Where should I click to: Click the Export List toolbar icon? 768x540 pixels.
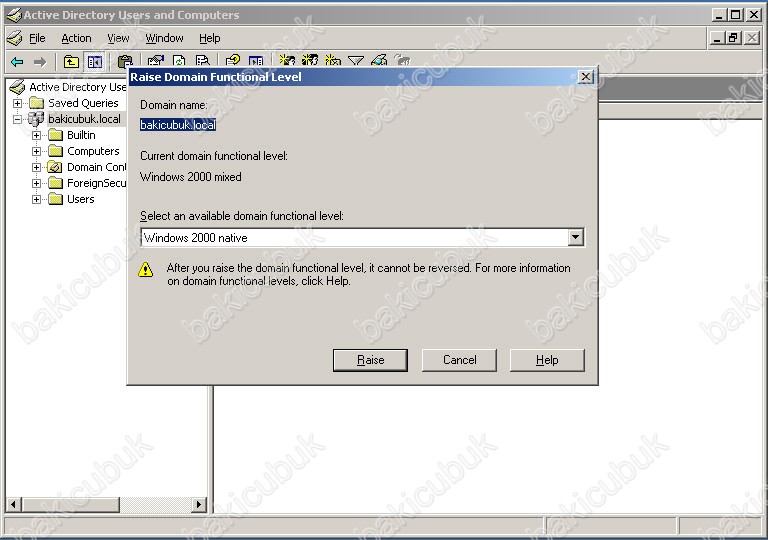click(x=202, y=61)
